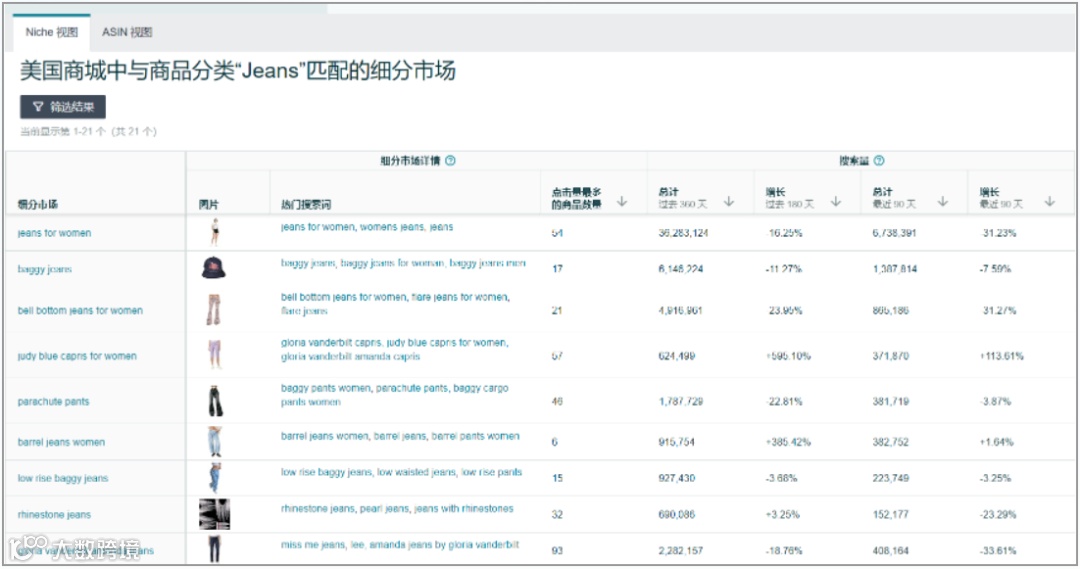Viewport: 1080px width, 569px height.
Task: Click the 图片 column header
Action: click(209, 205)
